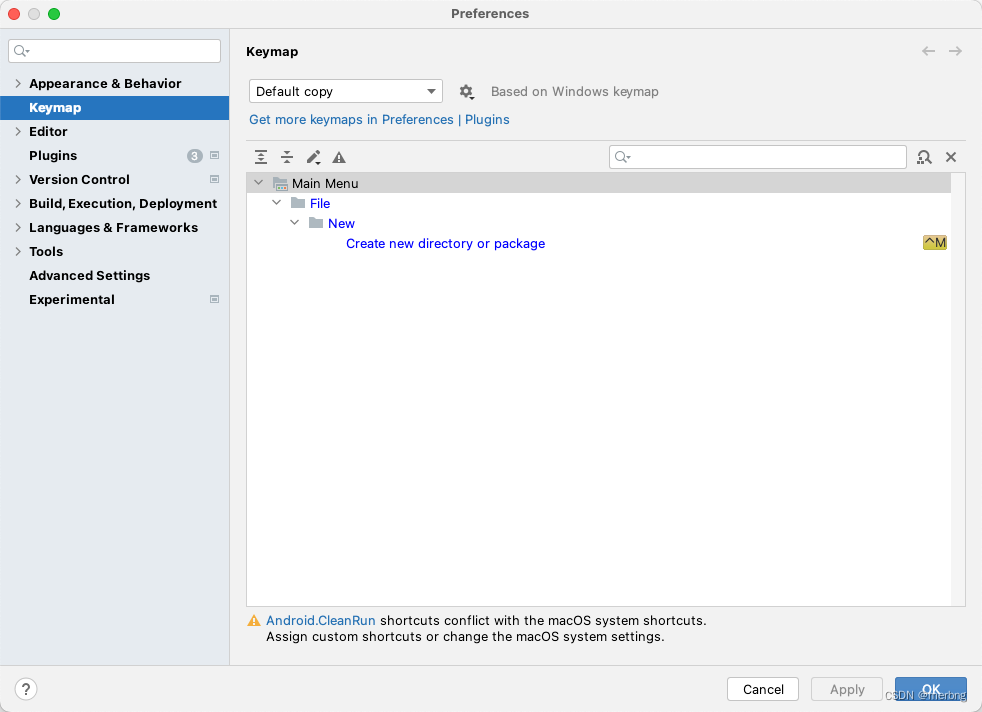Click the Plugins project-level settings icon
This screenshot has height=712, width=982.
point(214,155)
